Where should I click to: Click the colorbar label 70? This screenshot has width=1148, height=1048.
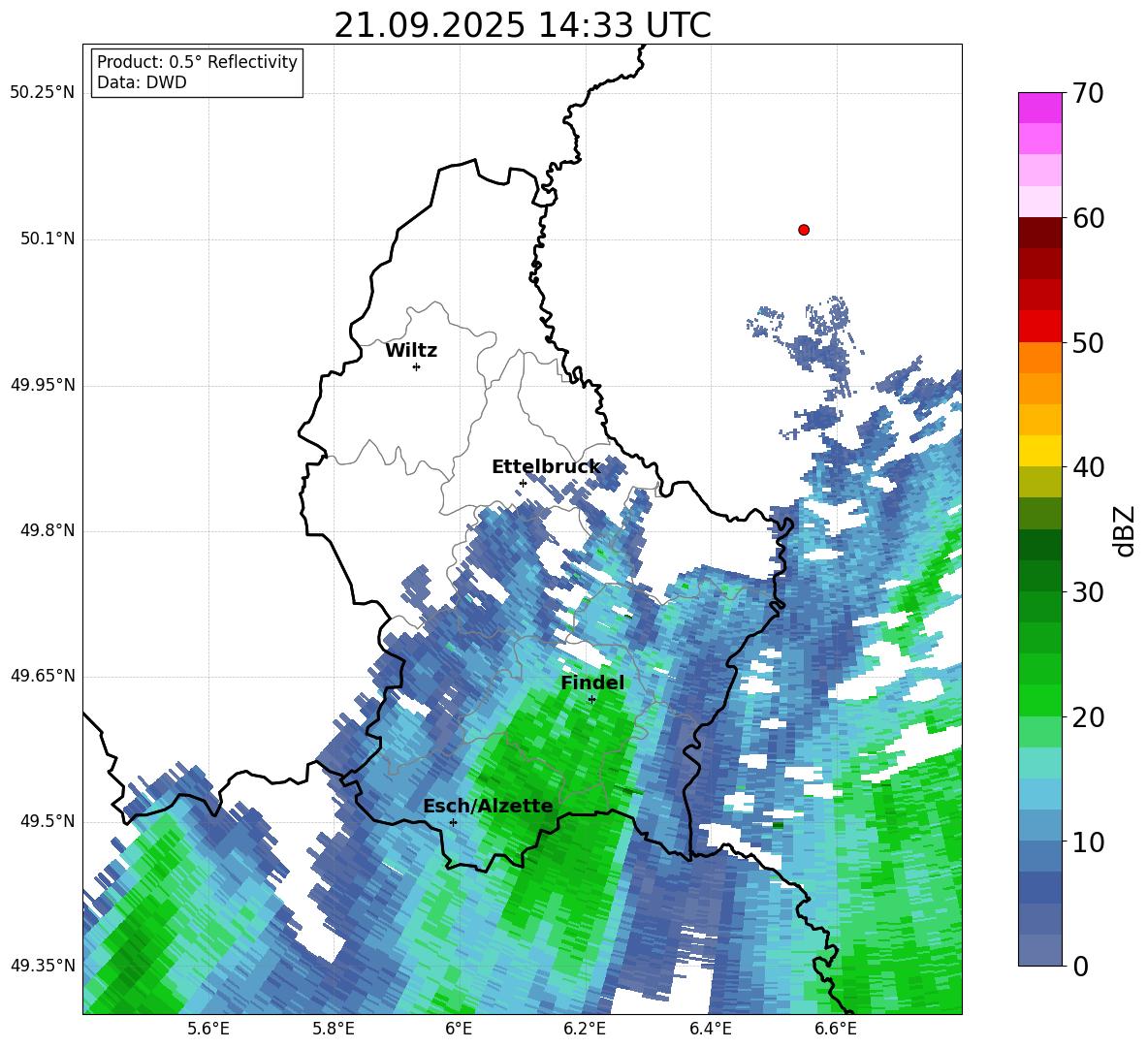1088,94
